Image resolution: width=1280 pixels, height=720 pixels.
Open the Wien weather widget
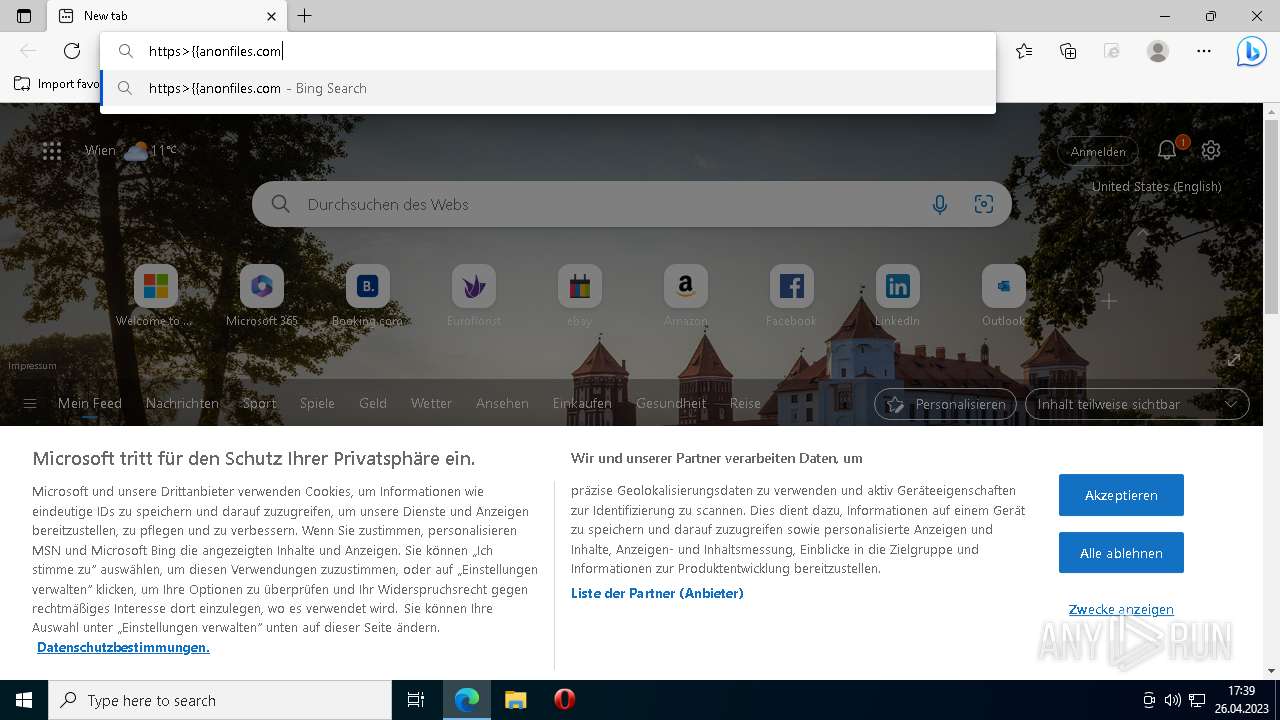point(130,151)
